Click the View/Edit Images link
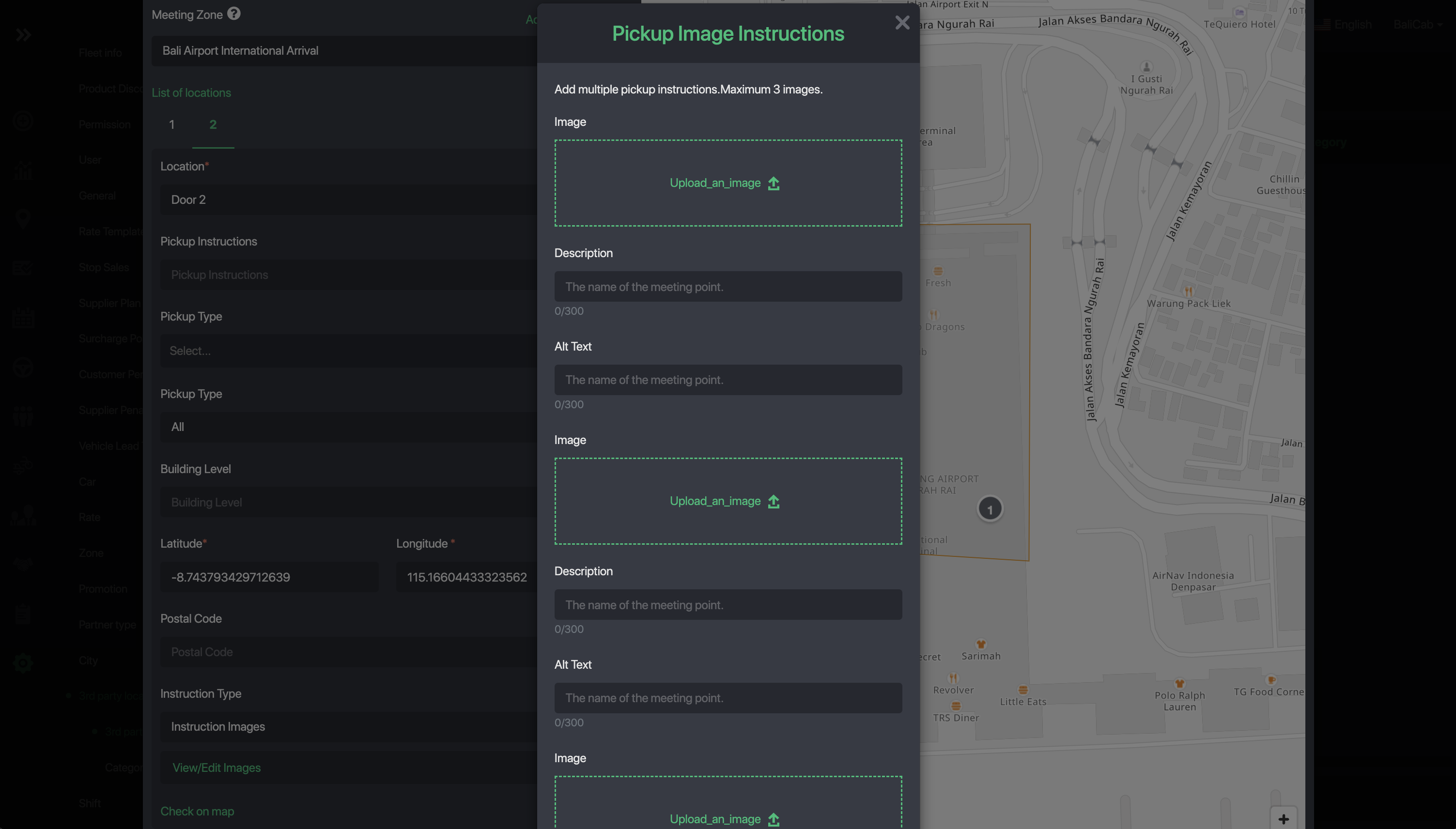1456x829 pixels. click(217, 768)
